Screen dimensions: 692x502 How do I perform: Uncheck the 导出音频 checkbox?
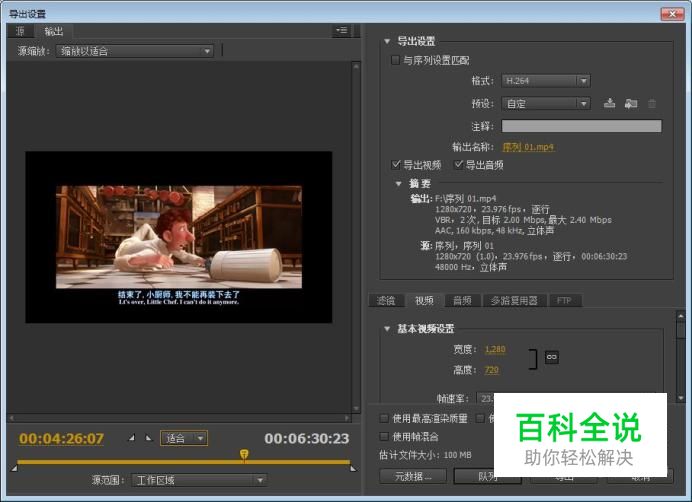[459, 165]
